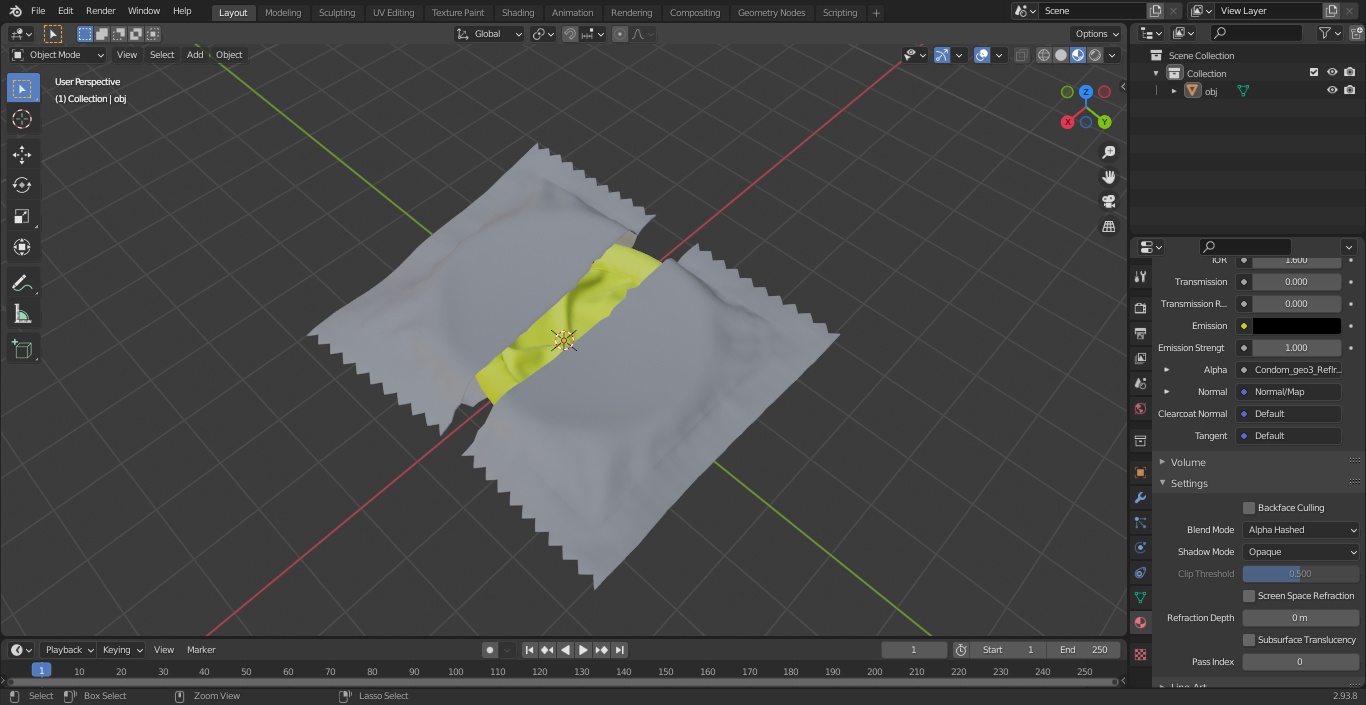This screenshot has height=705, width=1366.
Task: Toggle the camera view icon
Action: pyautogui.click(x=1108, y=202)
